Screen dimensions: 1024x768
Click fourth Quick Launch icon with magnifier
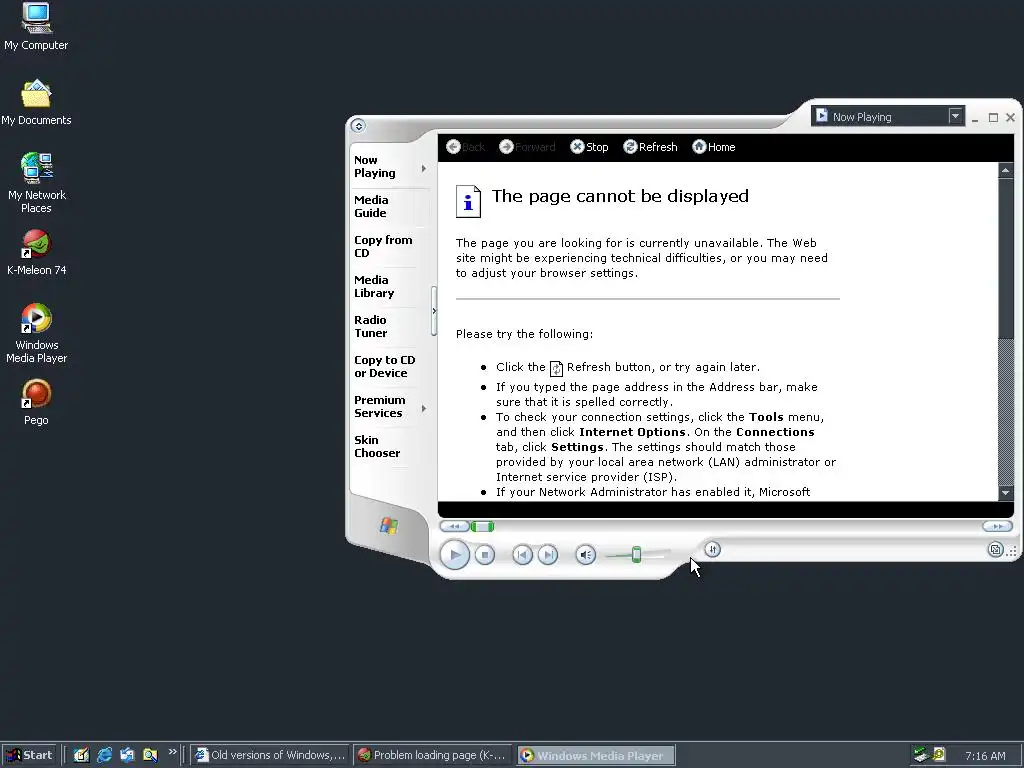150,755
